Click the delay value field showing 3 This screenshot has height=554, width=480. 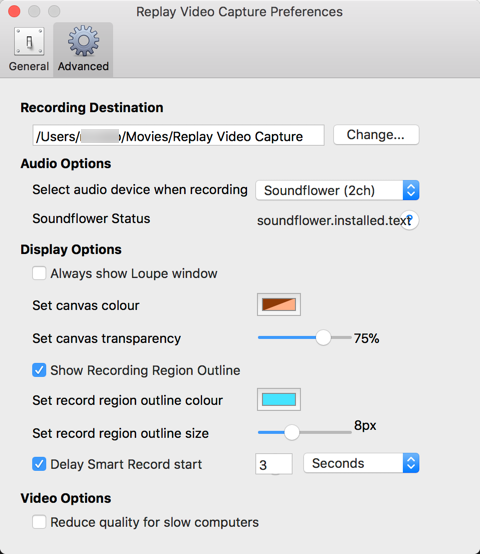[x=274, y=464]
